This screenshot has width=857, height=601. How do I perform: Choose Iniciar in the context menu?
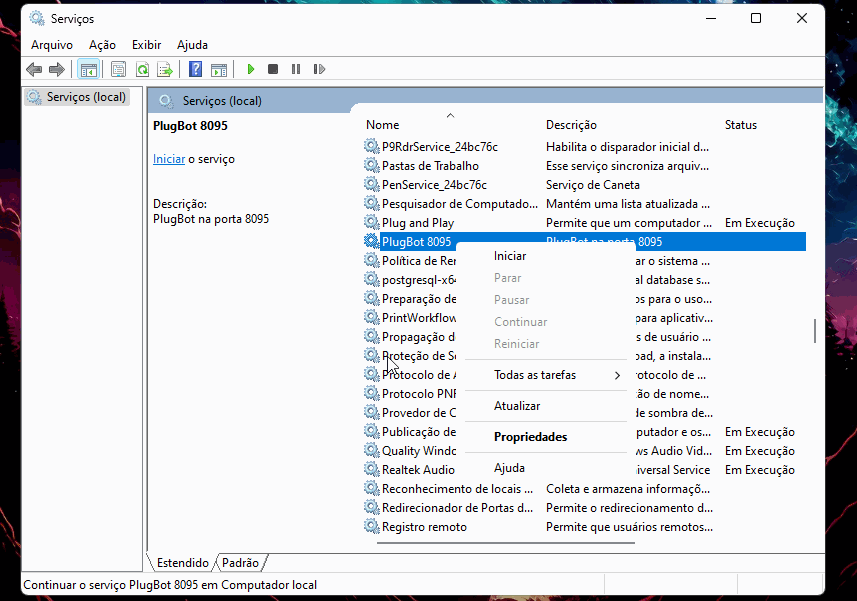coord(545,256)
